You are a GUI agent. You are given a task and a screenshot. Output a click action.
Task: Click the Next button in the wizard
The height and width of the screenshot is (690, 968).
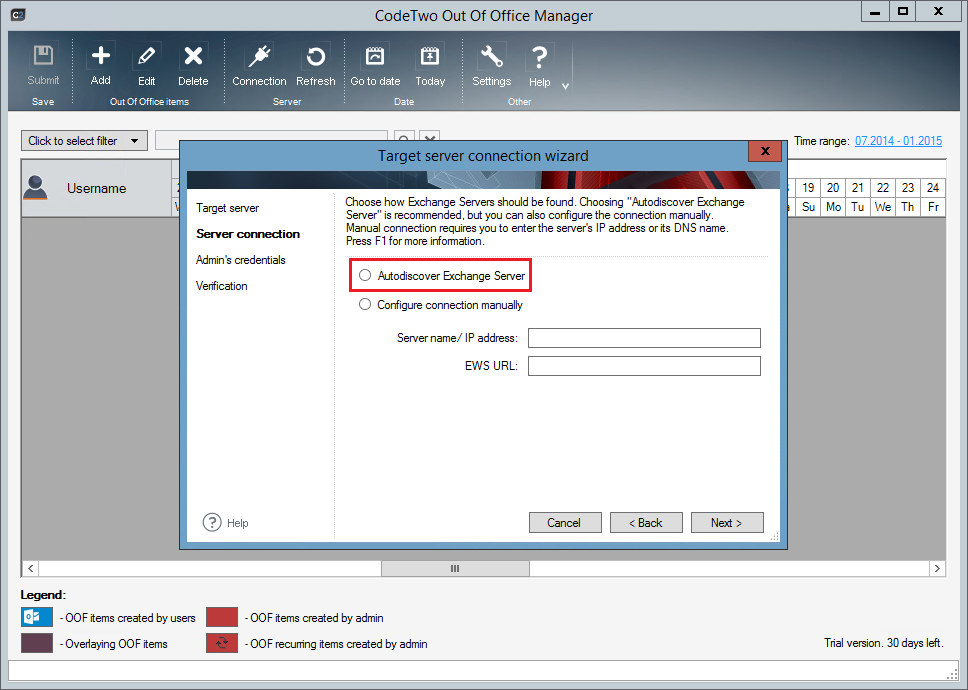tap(727, 523)
